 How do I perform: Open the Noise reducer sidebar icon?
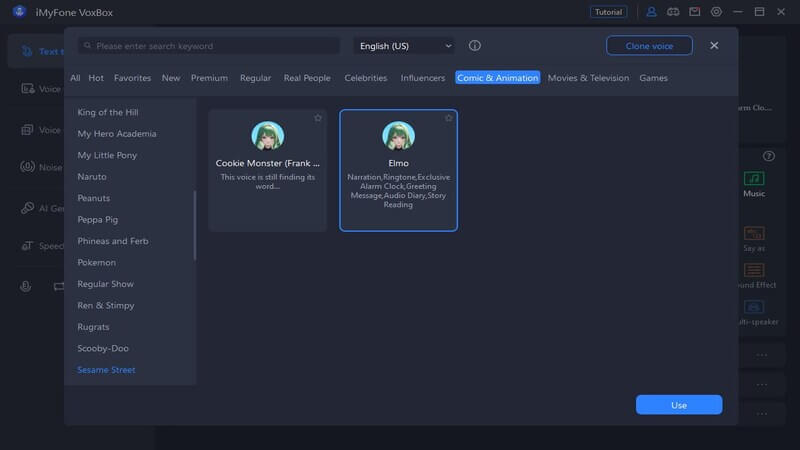point(27,167)
